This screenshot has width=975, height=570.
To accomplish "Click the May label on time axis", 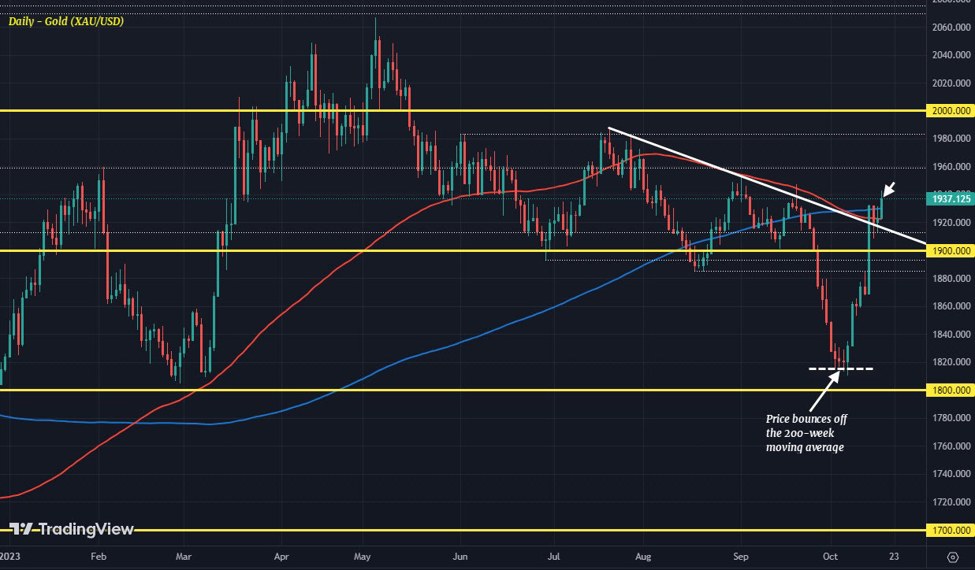I will [363, 556].
